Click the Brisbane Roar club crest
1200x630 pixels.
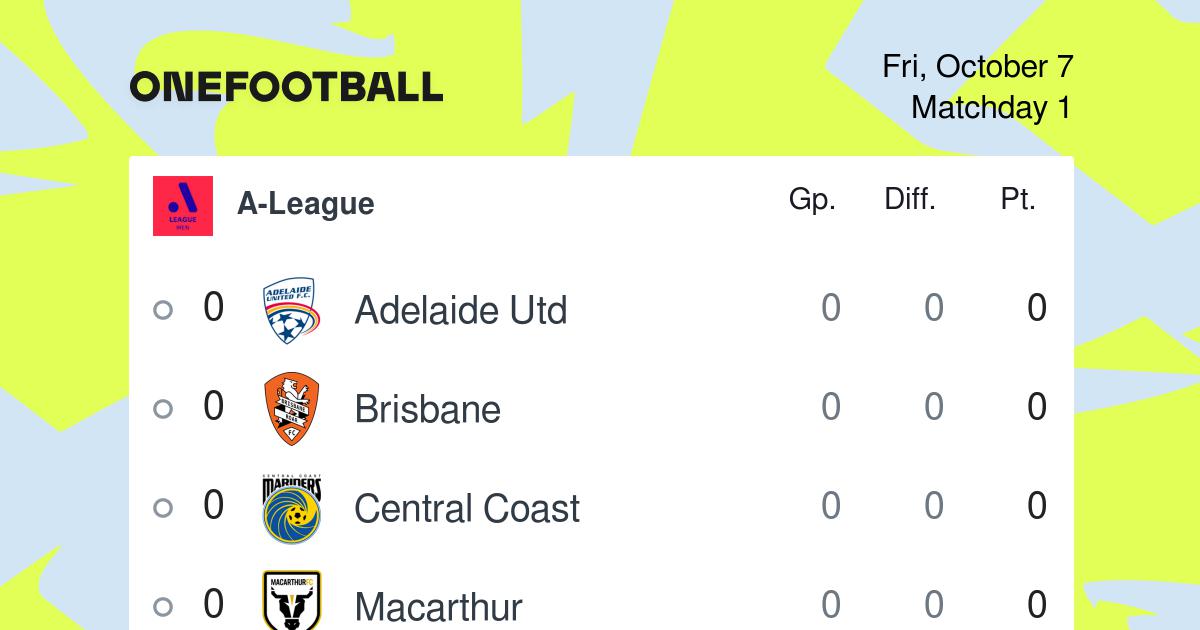click(291, 409)
